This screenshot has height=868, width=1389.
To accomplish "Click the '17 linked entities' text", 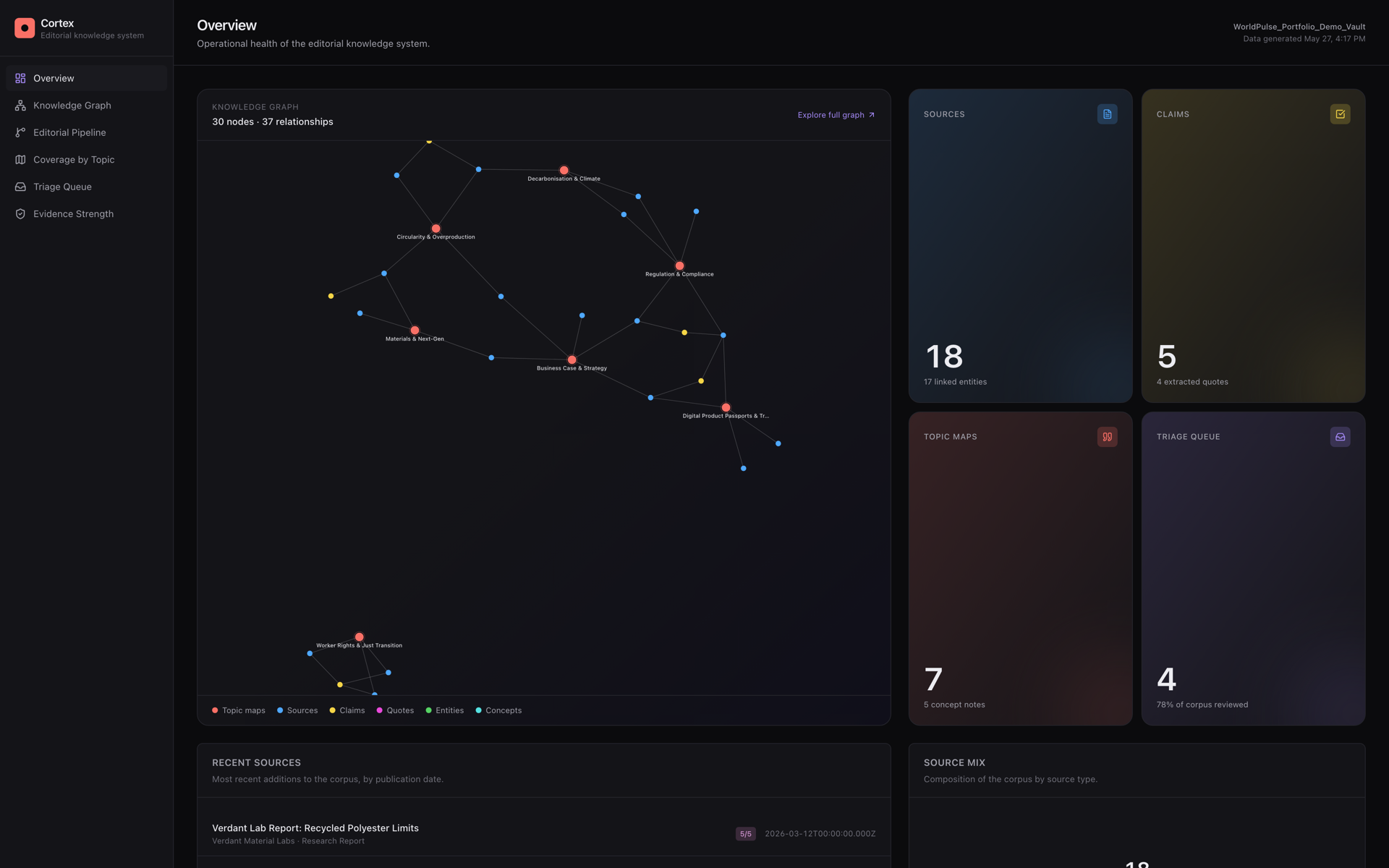I will click(955, 382).
